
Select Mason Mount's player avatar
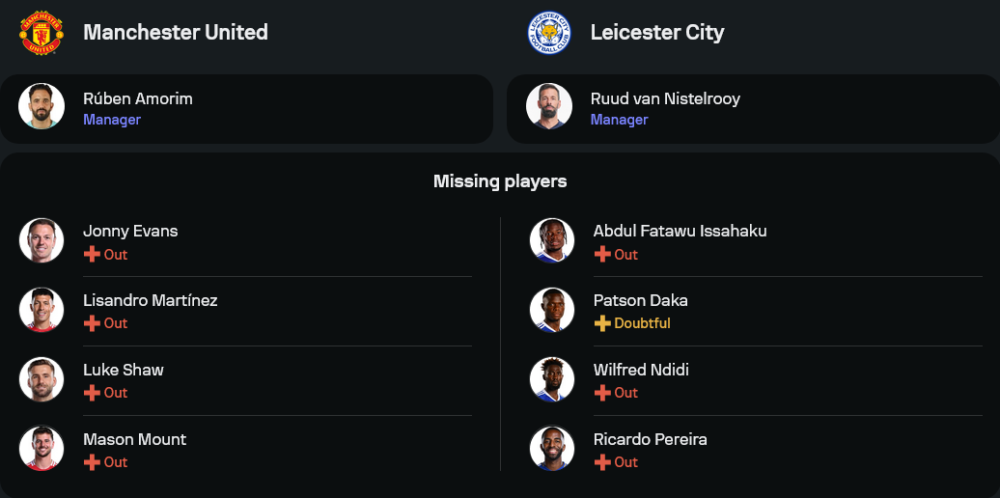pyautogui.click(x=41, y=449)
